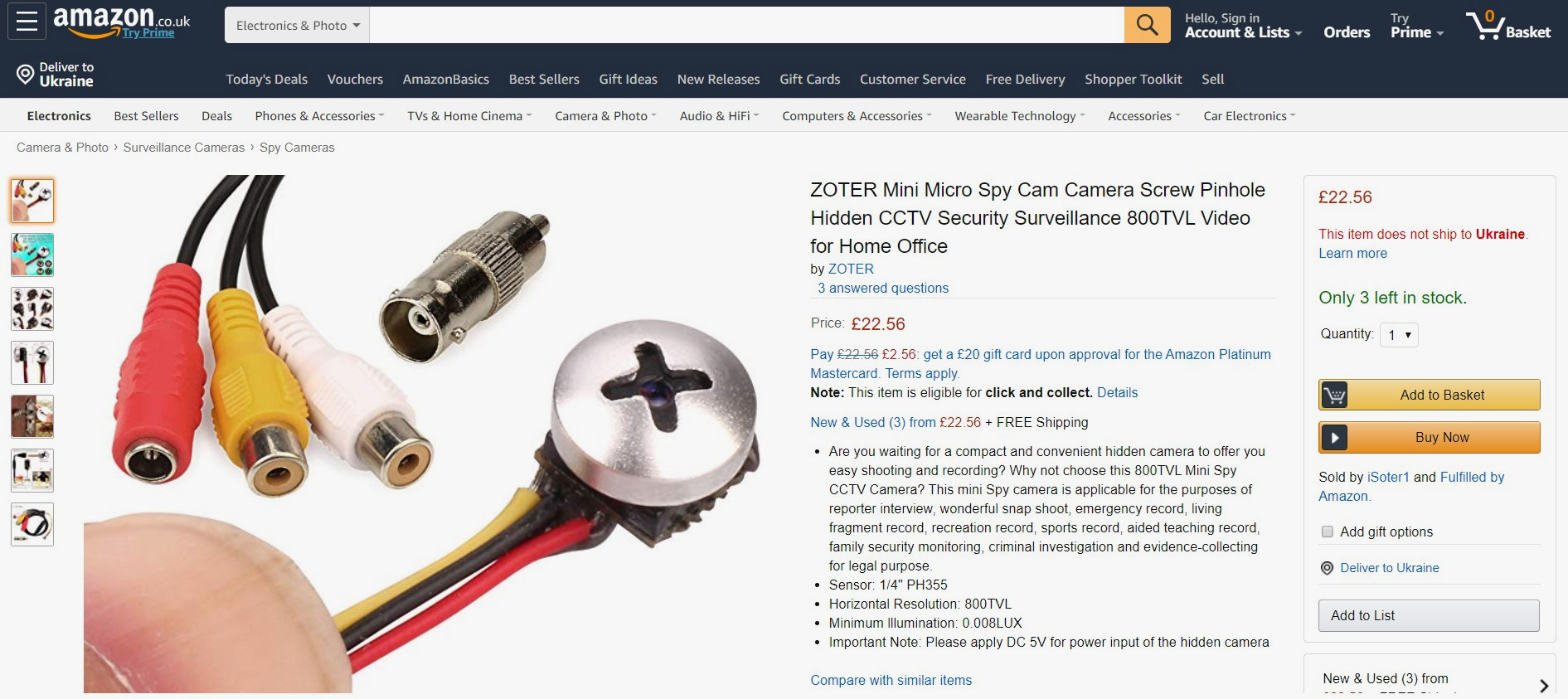Open the Today's Deals menu item
Viewport: 1568px width, 699px height.
[266, 80]
